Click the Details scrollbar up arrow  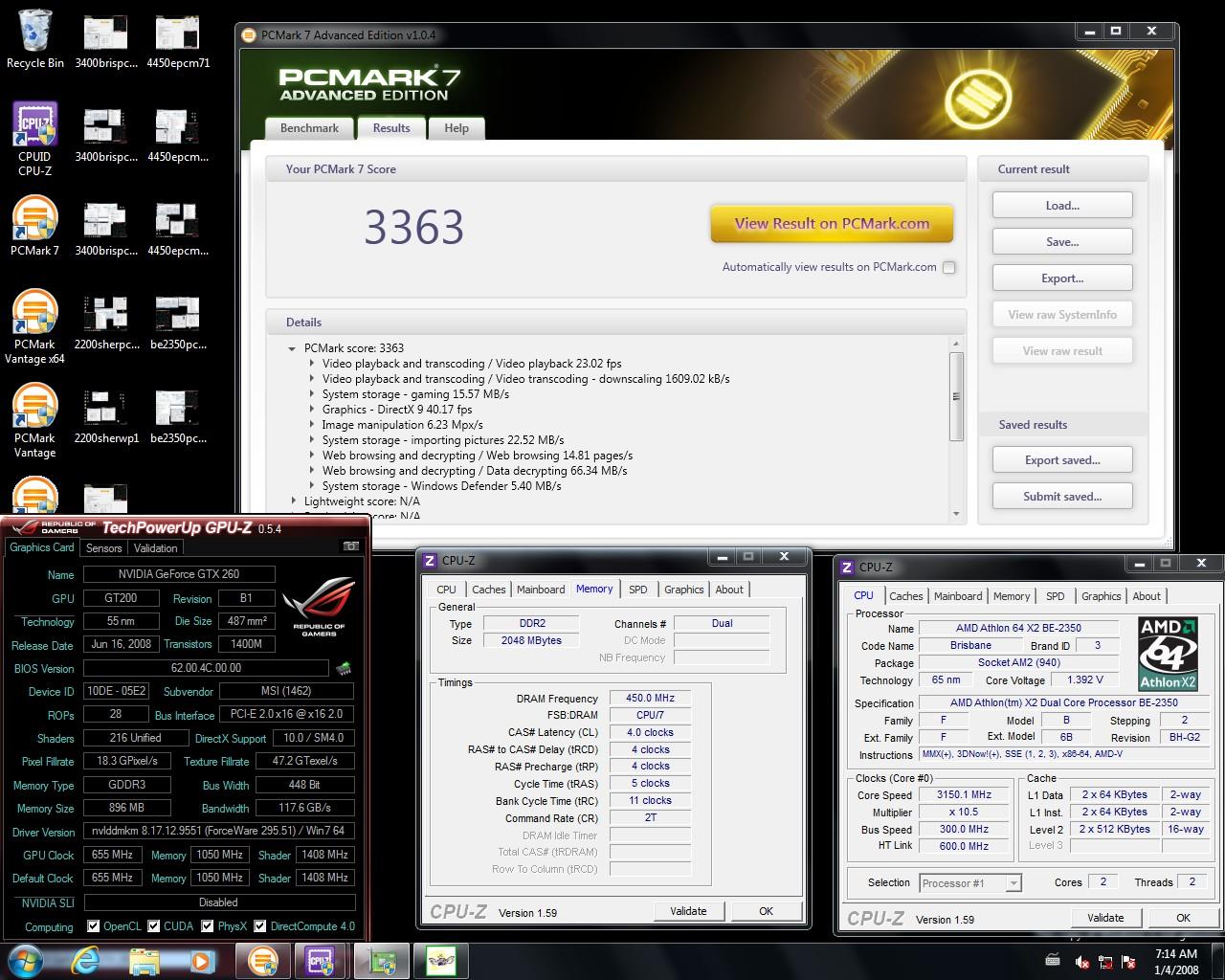pos(956,344)
